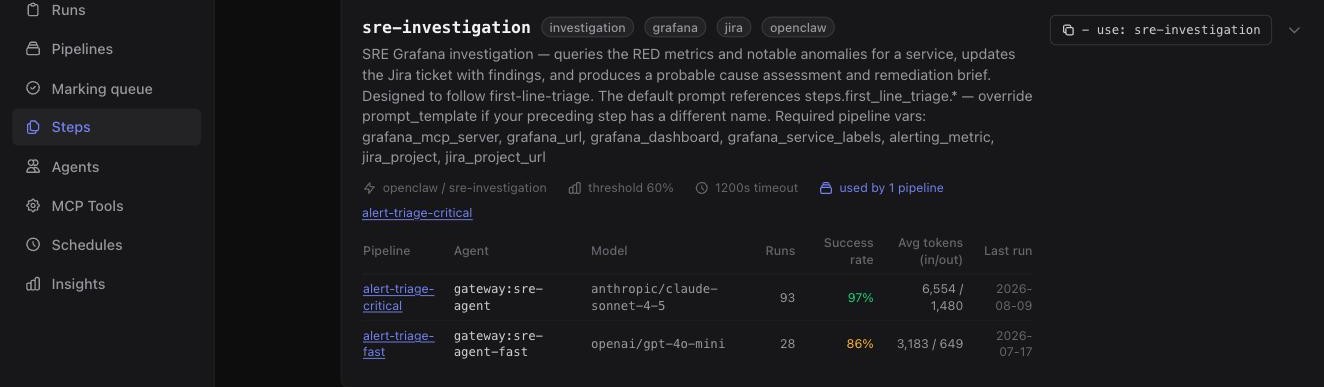Screen dimensions: 1324x387
Task: Click the Pipeline column header
Action: click(386, 251)
